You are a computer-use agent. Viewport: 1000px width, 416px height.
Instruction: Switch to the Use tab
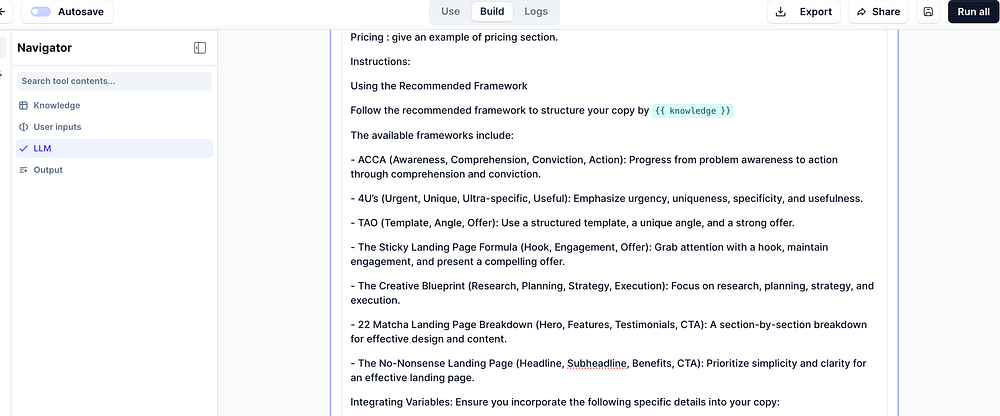(450, 11)
